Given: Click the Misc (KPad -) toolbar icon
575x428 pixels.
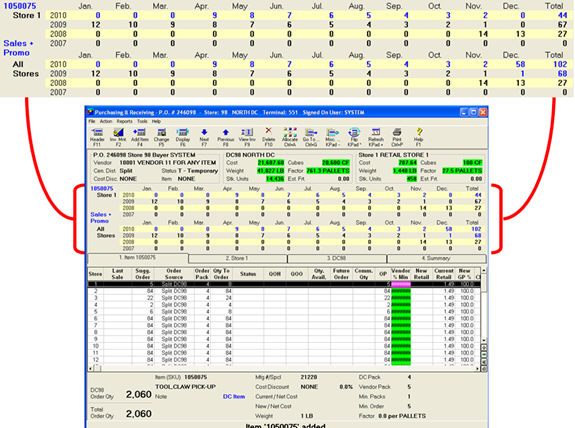Looking at the screenshot, I should click(332, 137).
